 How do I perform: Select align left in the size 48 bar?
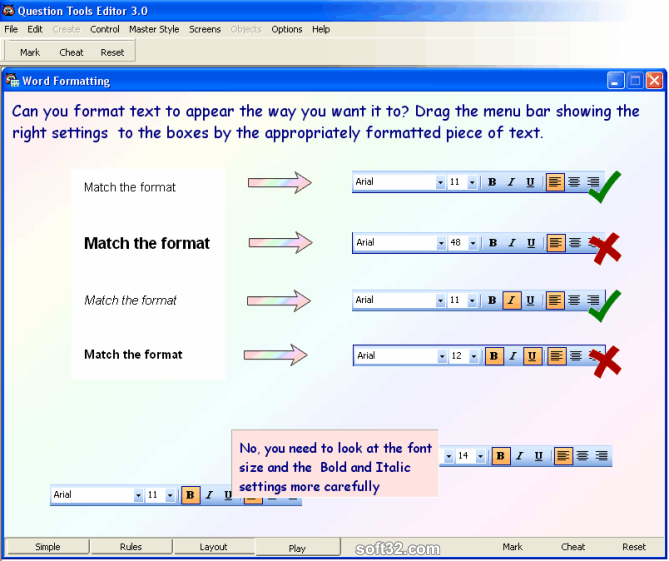point(556,243)
